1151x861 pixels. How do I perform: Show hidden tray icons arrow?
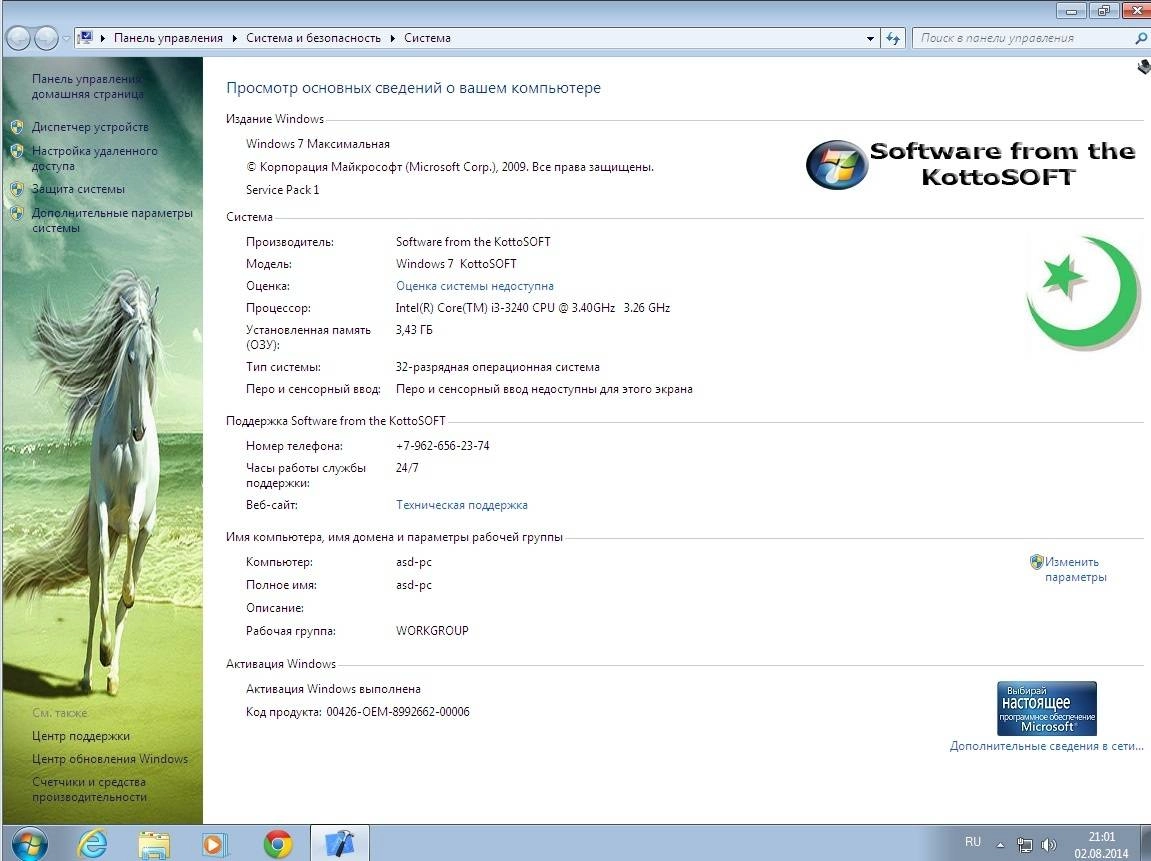tap(1000, 844)
